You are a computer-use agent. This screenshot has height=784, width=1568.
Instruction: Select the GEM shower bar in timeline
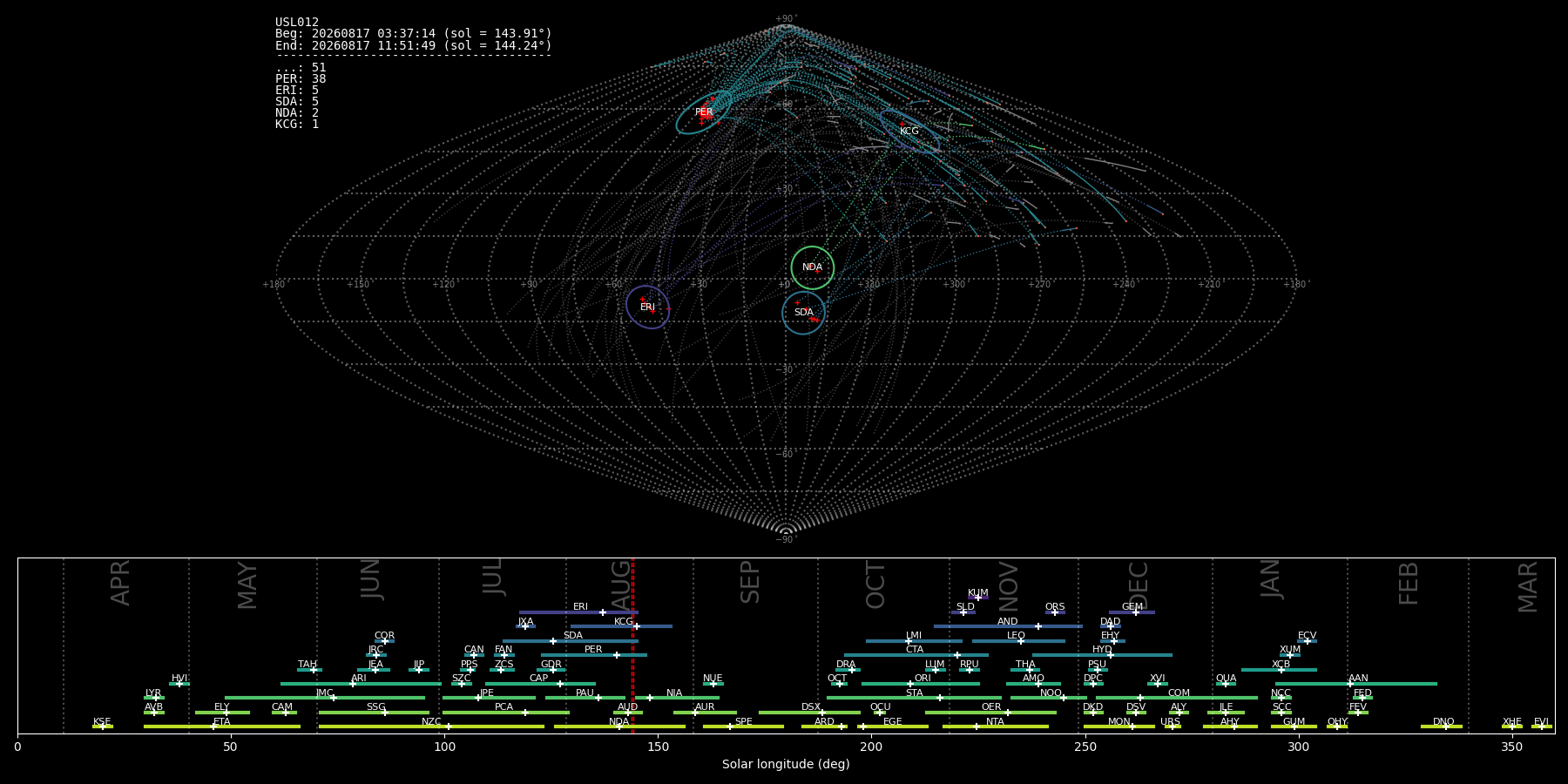[1132, 612]
